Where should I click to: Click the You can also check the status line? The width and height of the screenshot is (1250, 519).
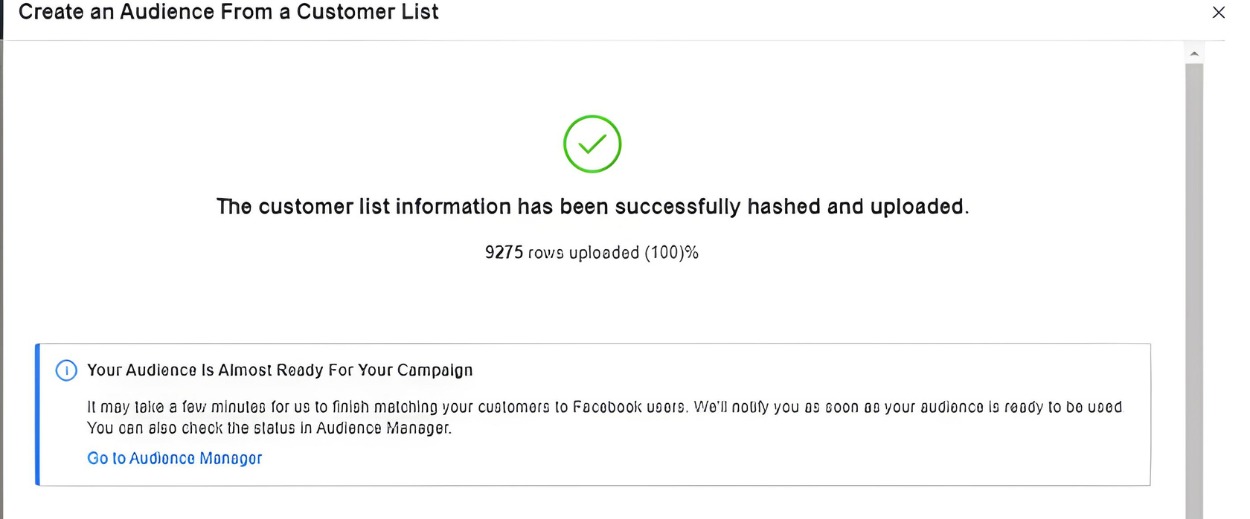point(270,429)
